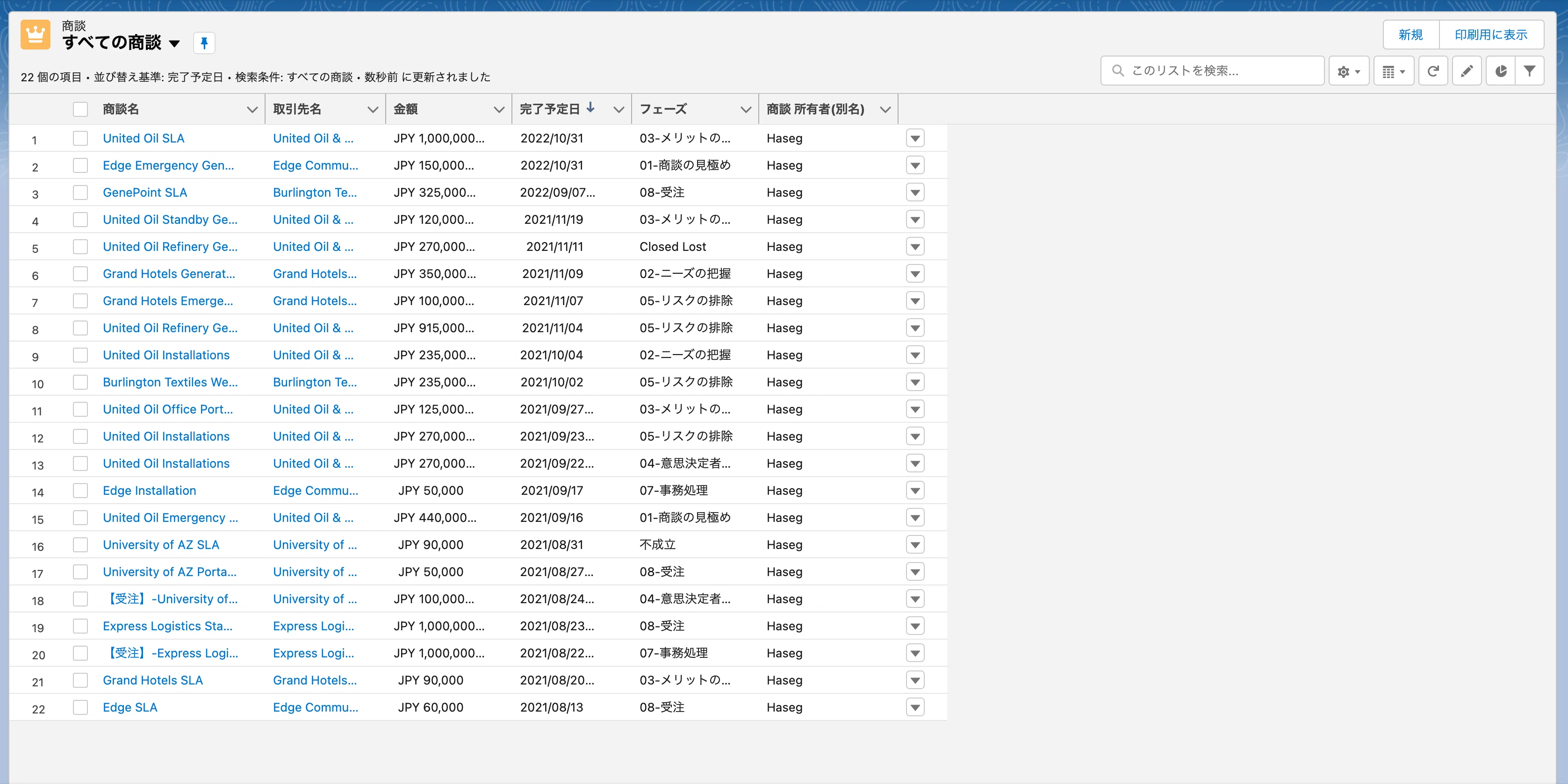Check the box for United Oil SLA
This screenshot has width=1568, height=784.
tap(80, 138)
